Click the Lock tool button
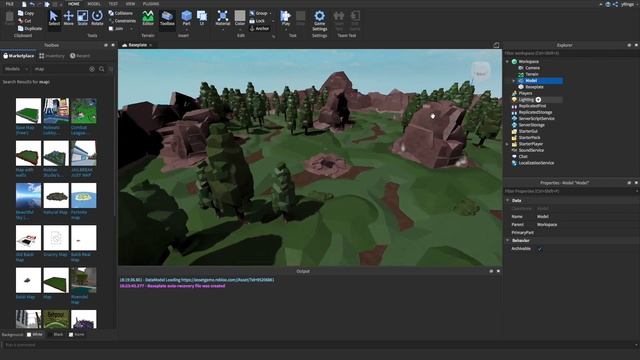This screenshot has width=640, height=360. 257,21
